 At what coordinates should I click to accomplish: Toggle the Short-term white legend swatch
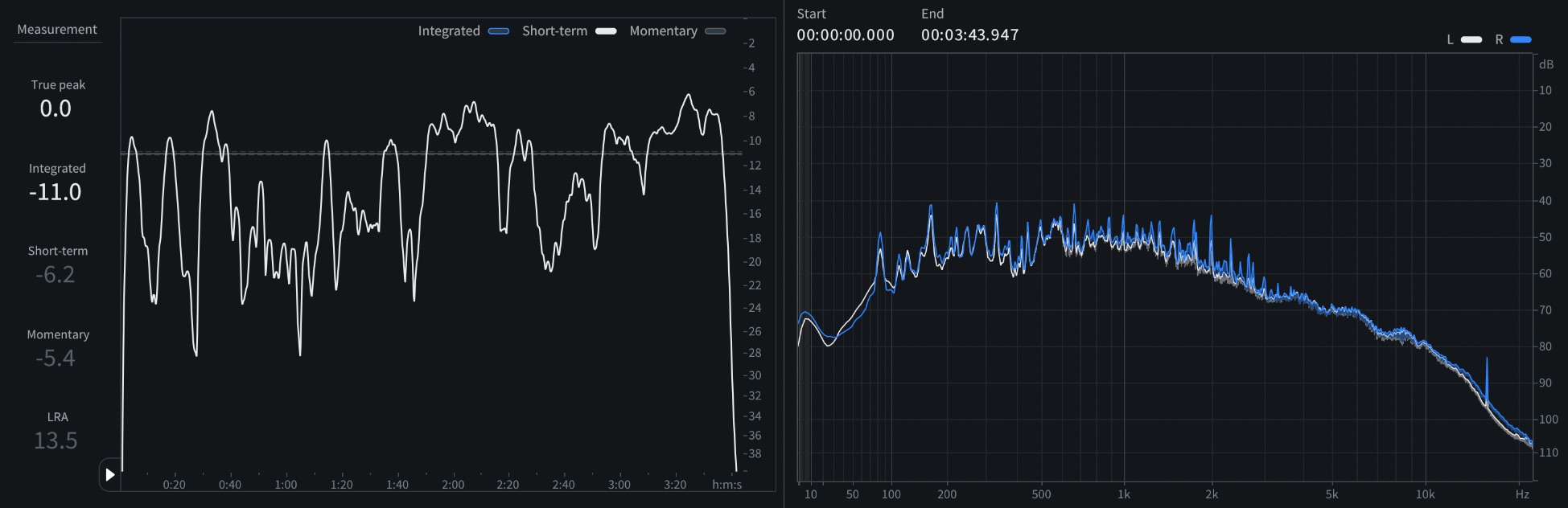pyautogui.click(x=606, y=31)
